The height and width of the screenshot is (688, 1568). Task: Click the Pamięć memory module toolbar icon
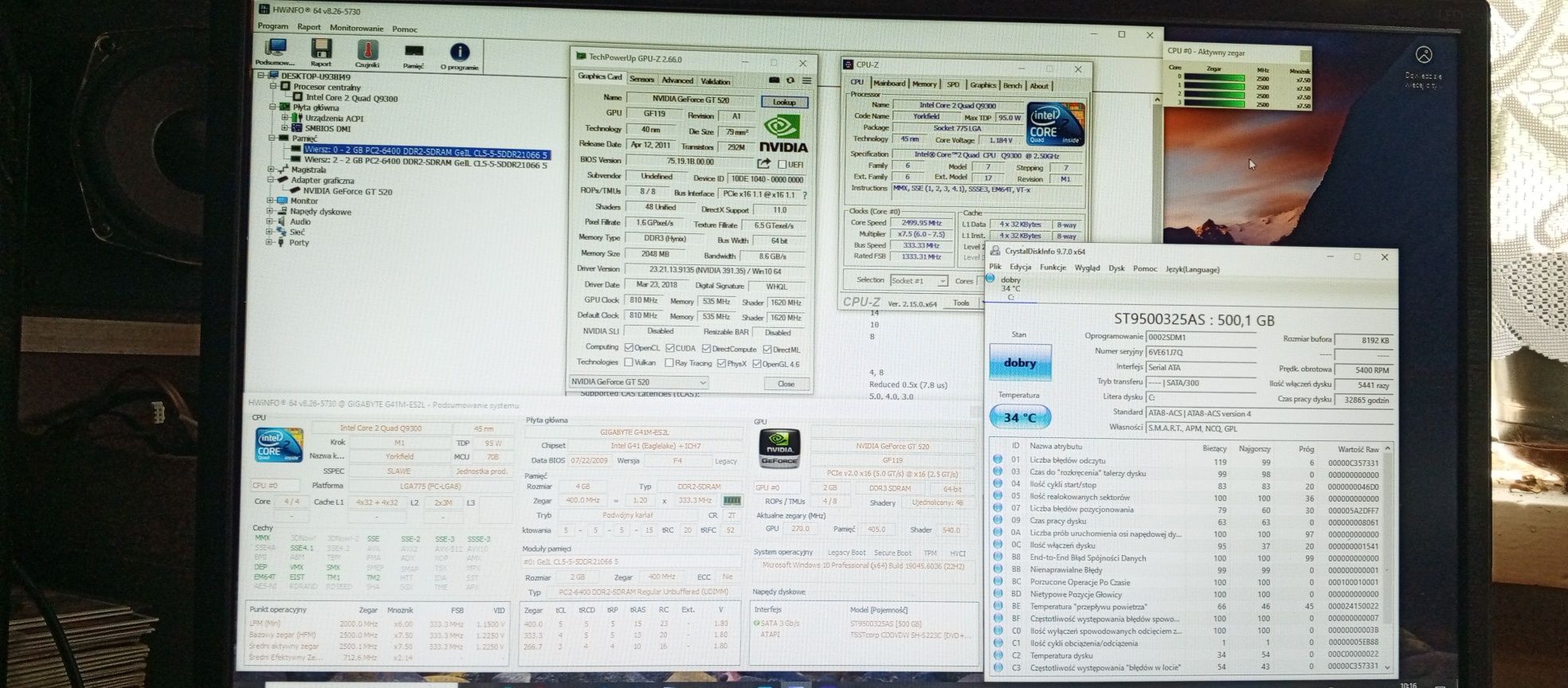414,51
